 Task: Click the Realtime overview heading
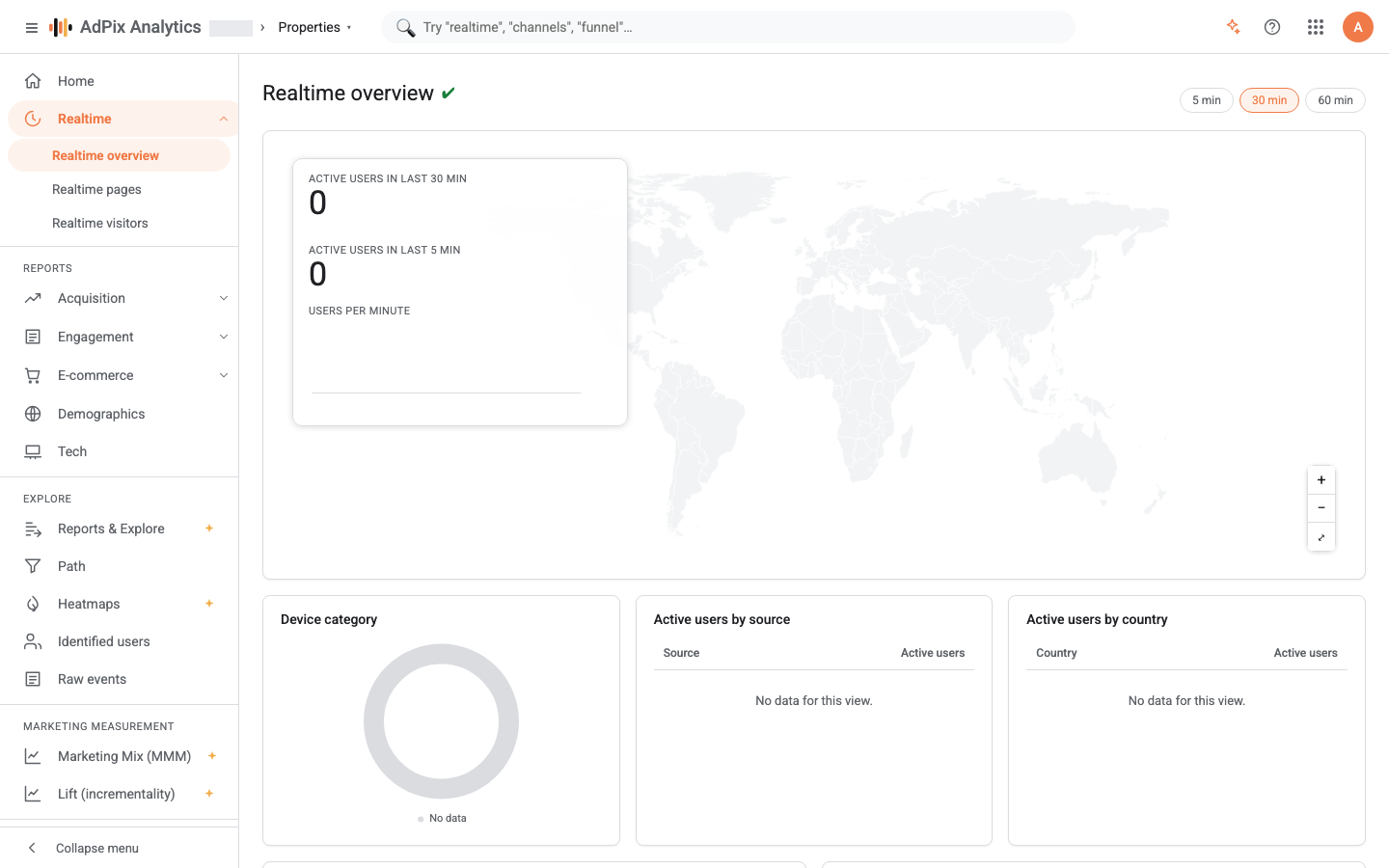point(348,93)
